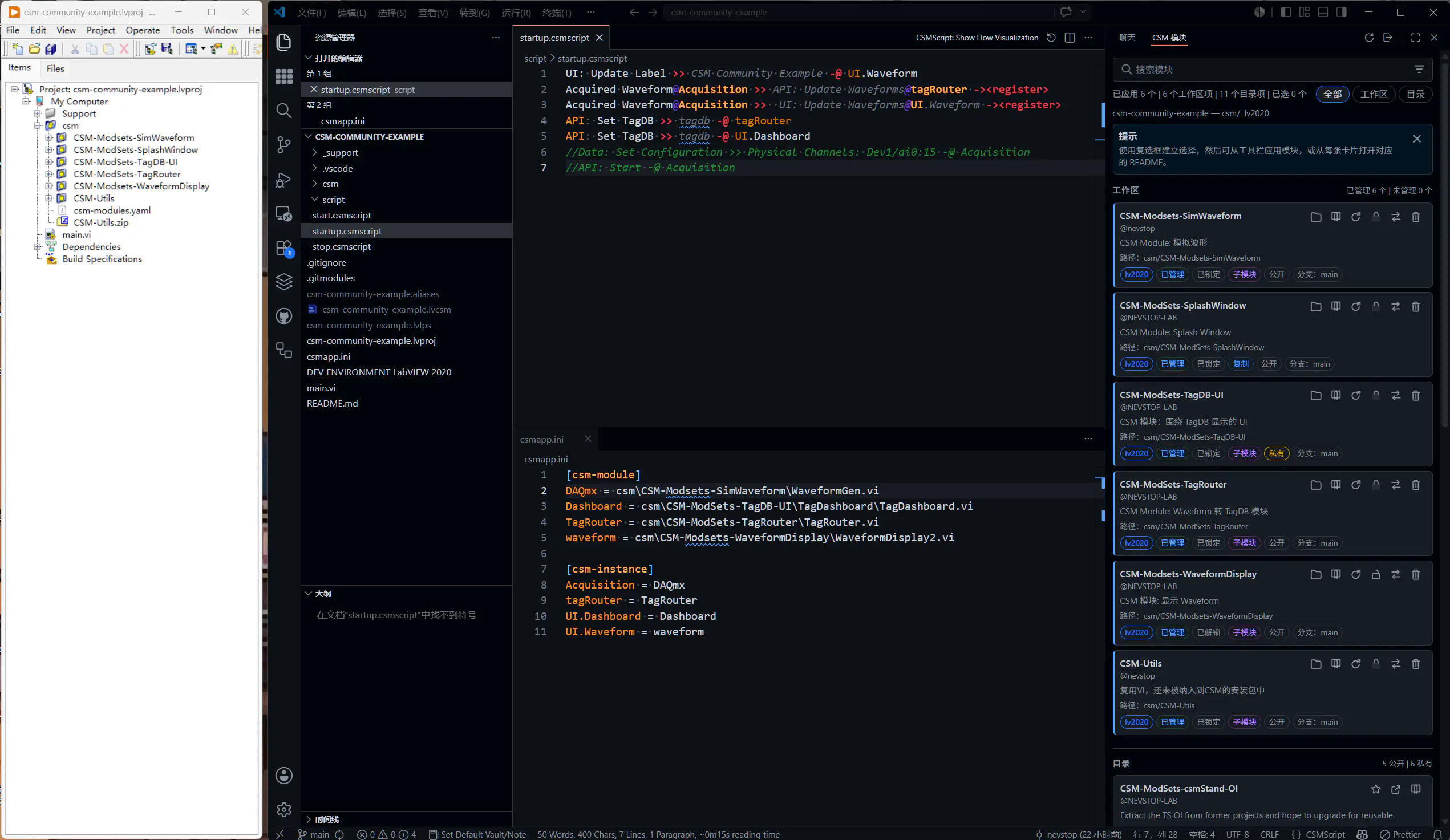Open Source Control view in activity bar

tap(283, 144)
